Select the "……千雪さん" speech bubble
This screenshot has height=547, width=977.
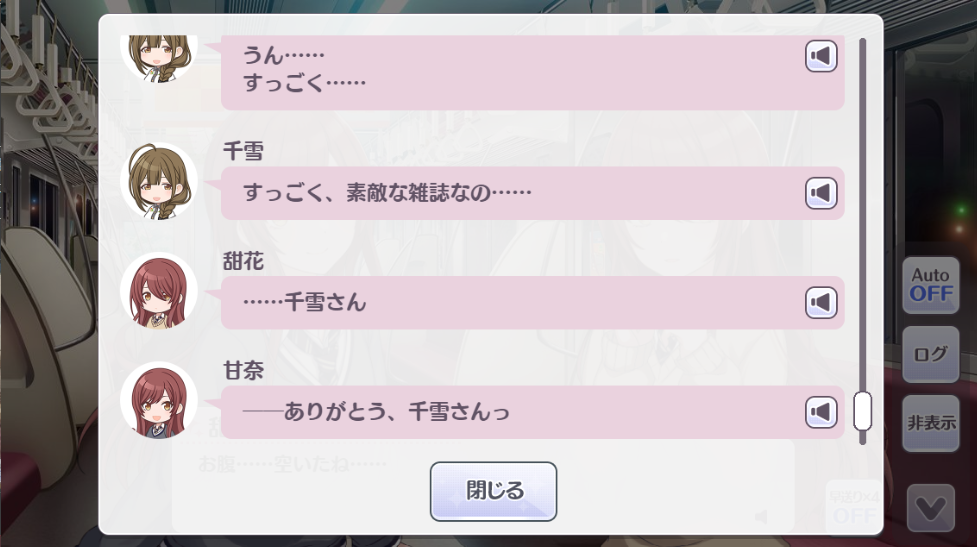click(x=510, y=302)
